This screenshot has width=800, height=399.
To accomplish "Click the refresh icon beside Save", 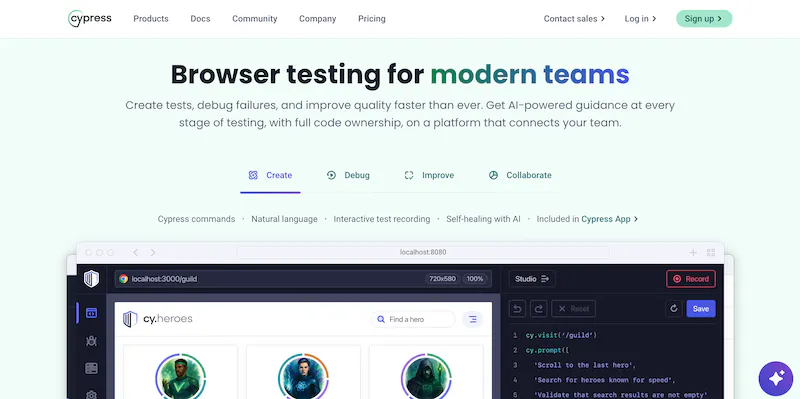I will pos(674,309).
